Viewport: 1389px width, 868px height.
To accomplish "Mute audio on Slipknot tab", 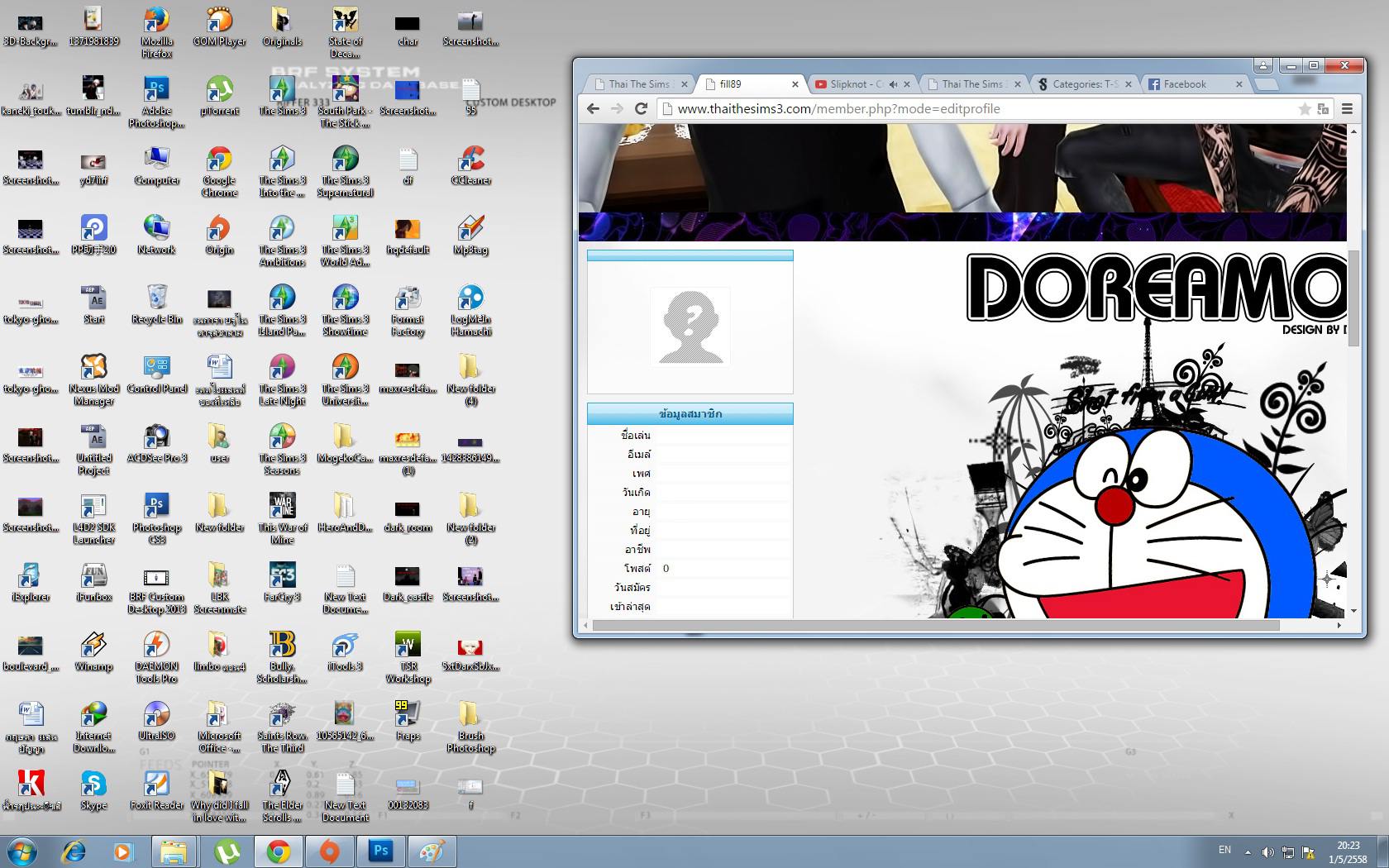I will click(x=893, y=84).
